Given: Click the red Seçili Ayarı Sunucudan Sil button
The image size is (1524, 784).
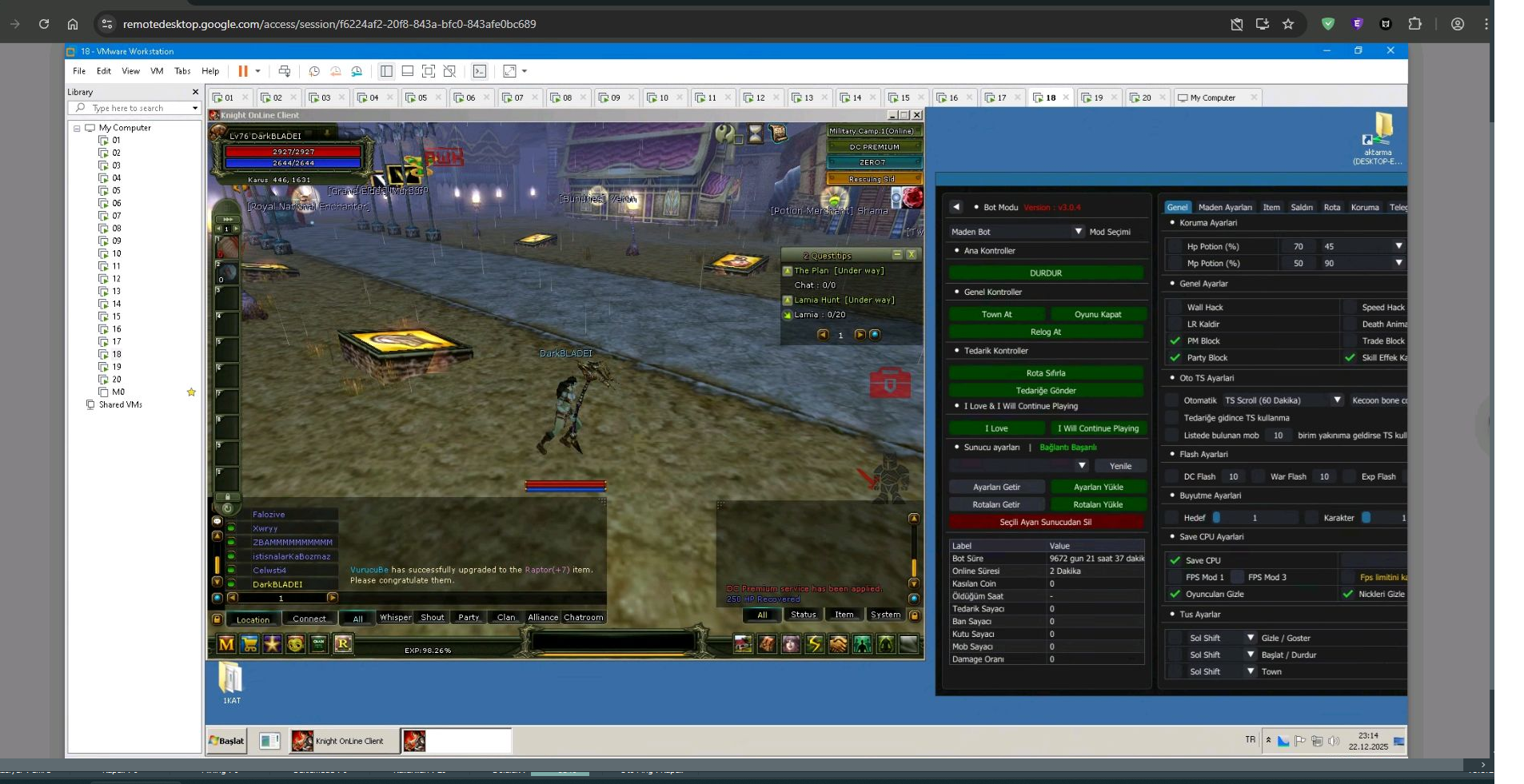Looking at the screenshot, I should click(1046, 522).
